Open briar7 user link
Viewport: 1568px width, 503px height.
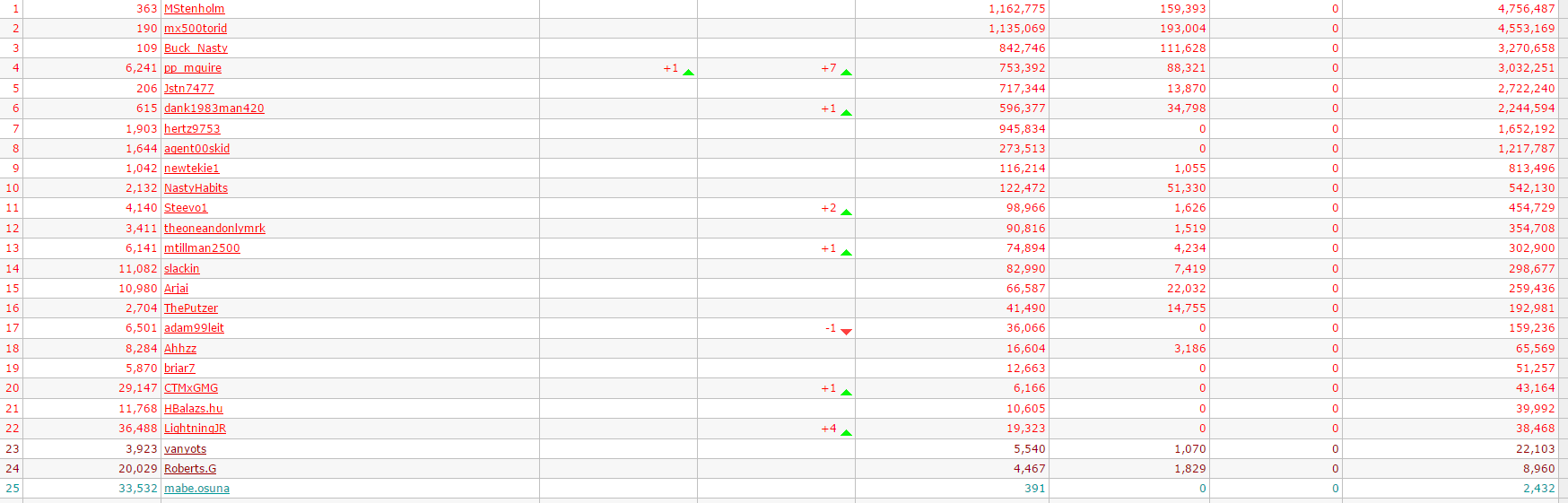point(179,369)
